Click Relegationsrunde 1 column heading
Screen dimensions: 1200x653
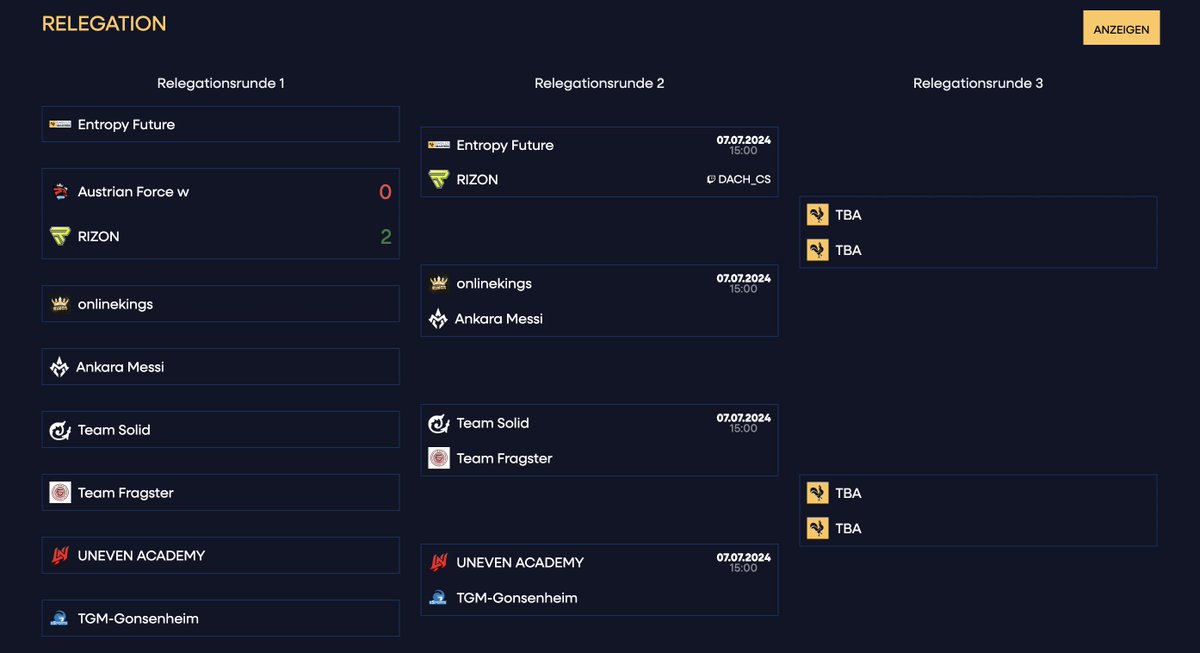click(x=221, y=83)
